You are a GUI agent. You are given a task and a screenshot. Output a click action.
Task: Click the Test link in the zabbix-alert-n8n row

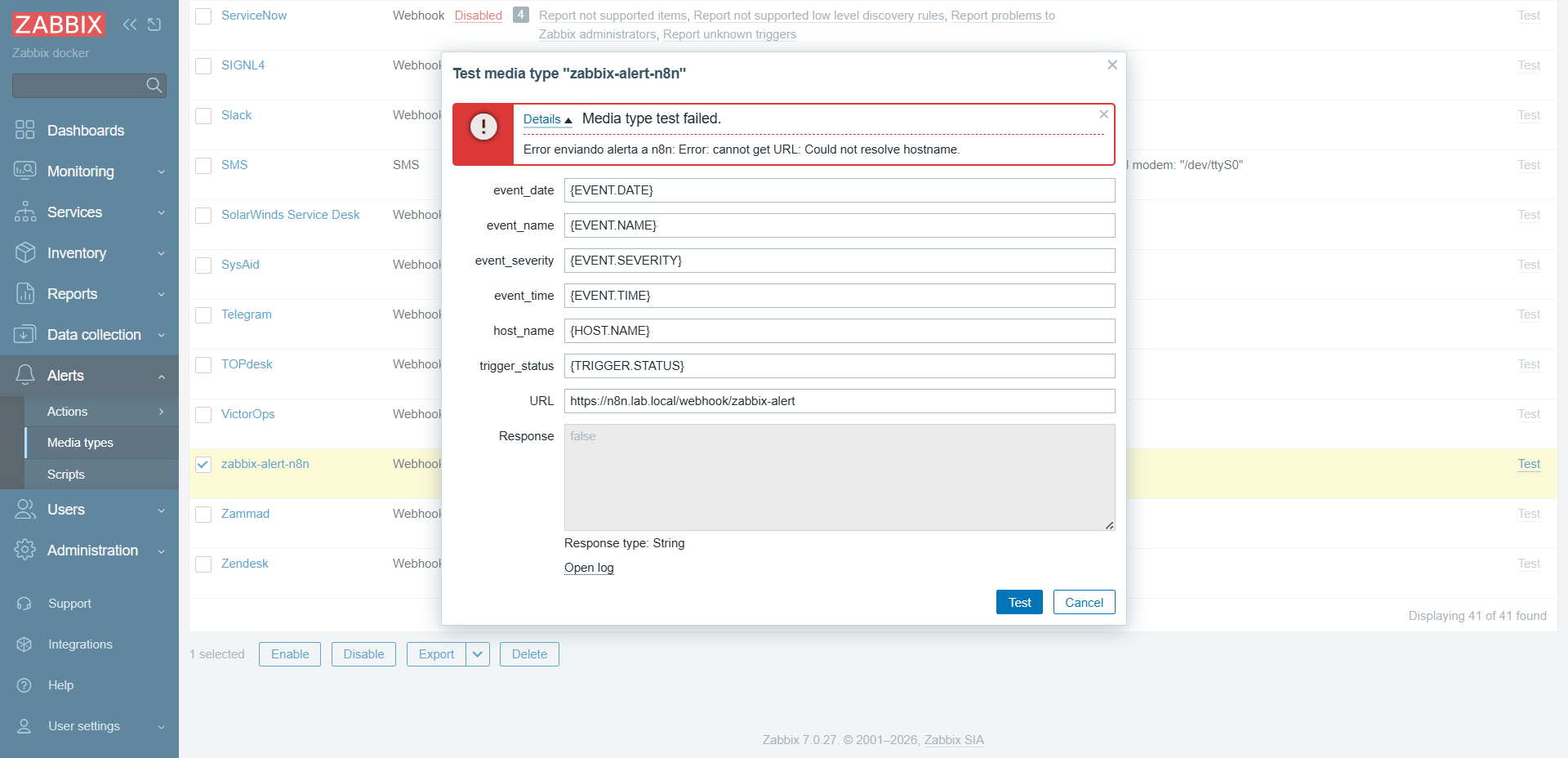click(1529, 464)
